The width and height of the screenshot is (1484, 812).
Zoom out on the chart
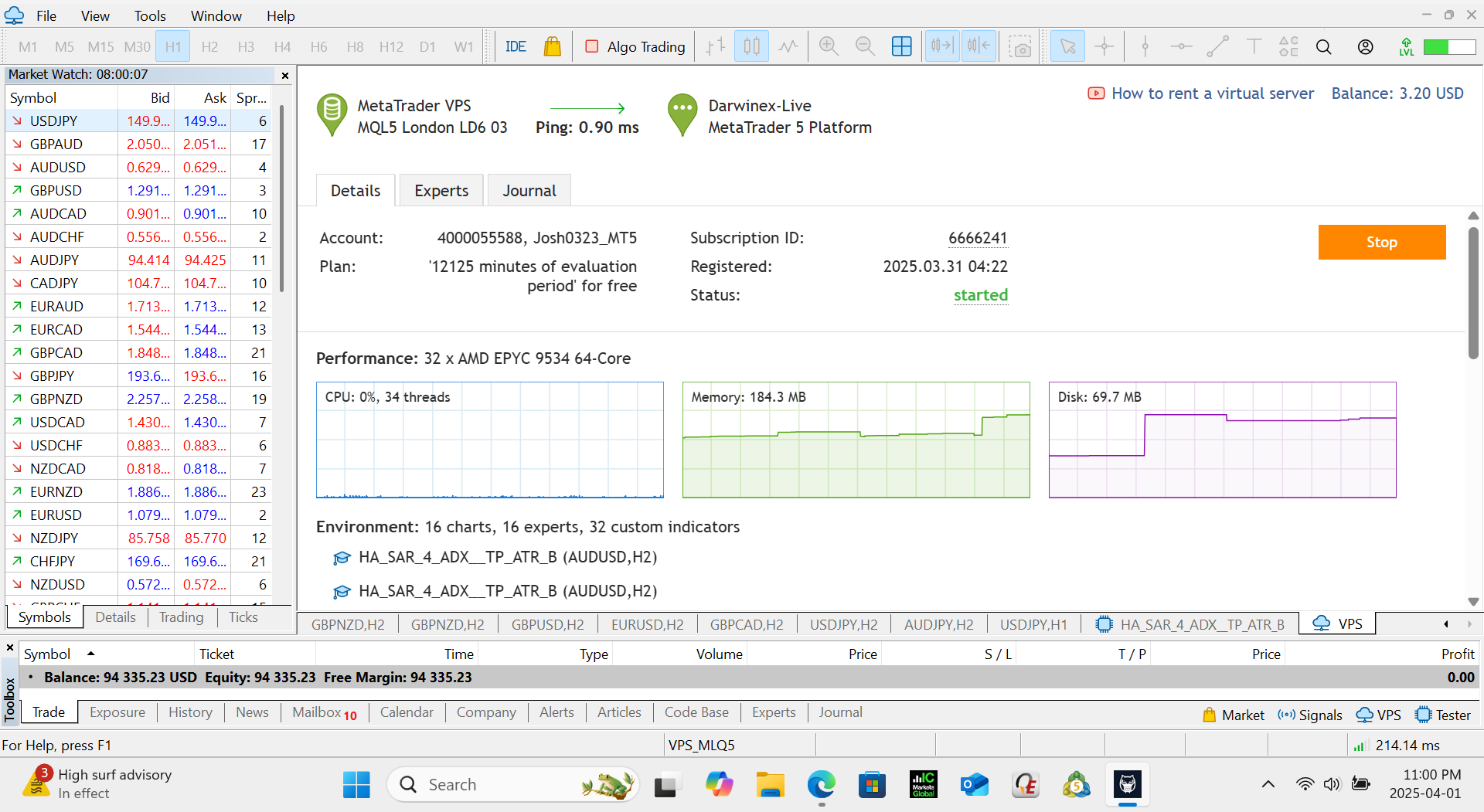[x=865, y=46]
